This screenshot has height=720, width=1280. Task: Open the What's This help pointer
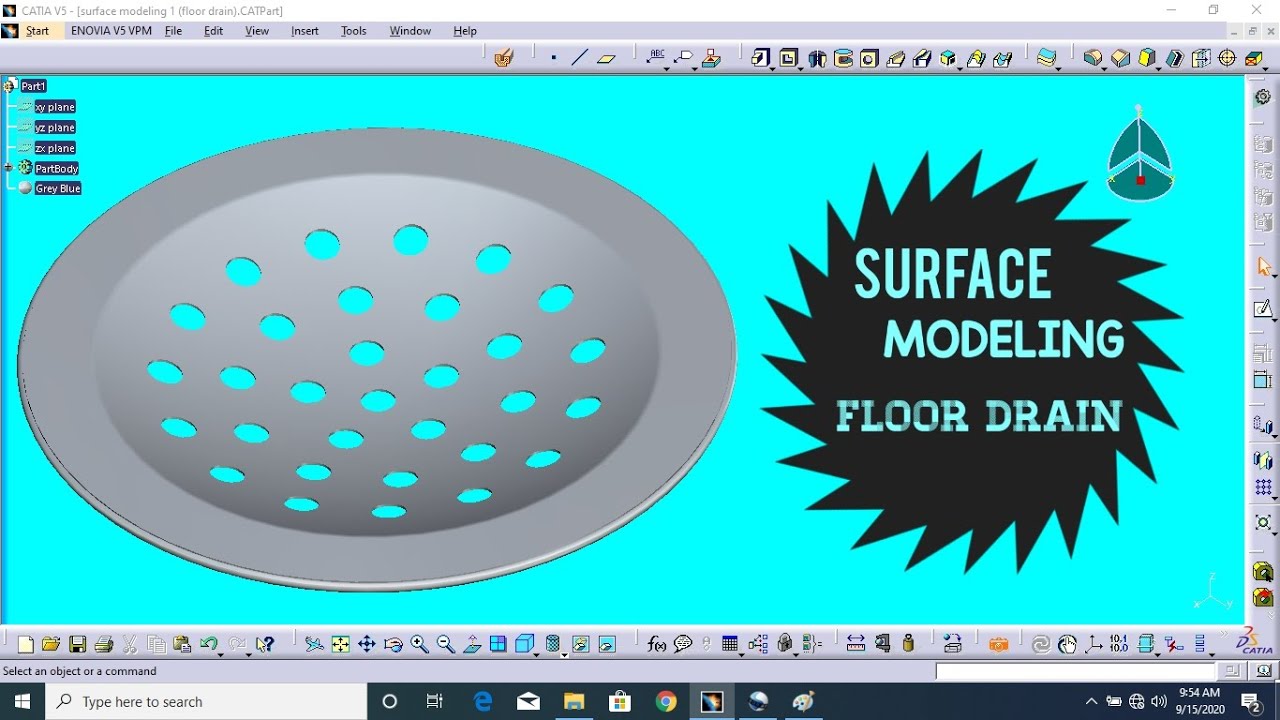[264, 644]
